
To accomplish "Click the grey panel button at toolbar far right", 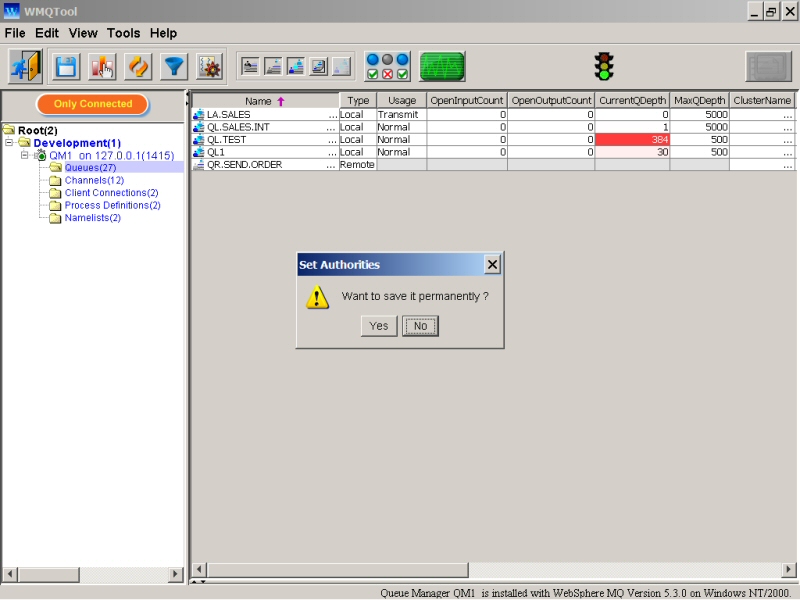I will coord(768,67).
